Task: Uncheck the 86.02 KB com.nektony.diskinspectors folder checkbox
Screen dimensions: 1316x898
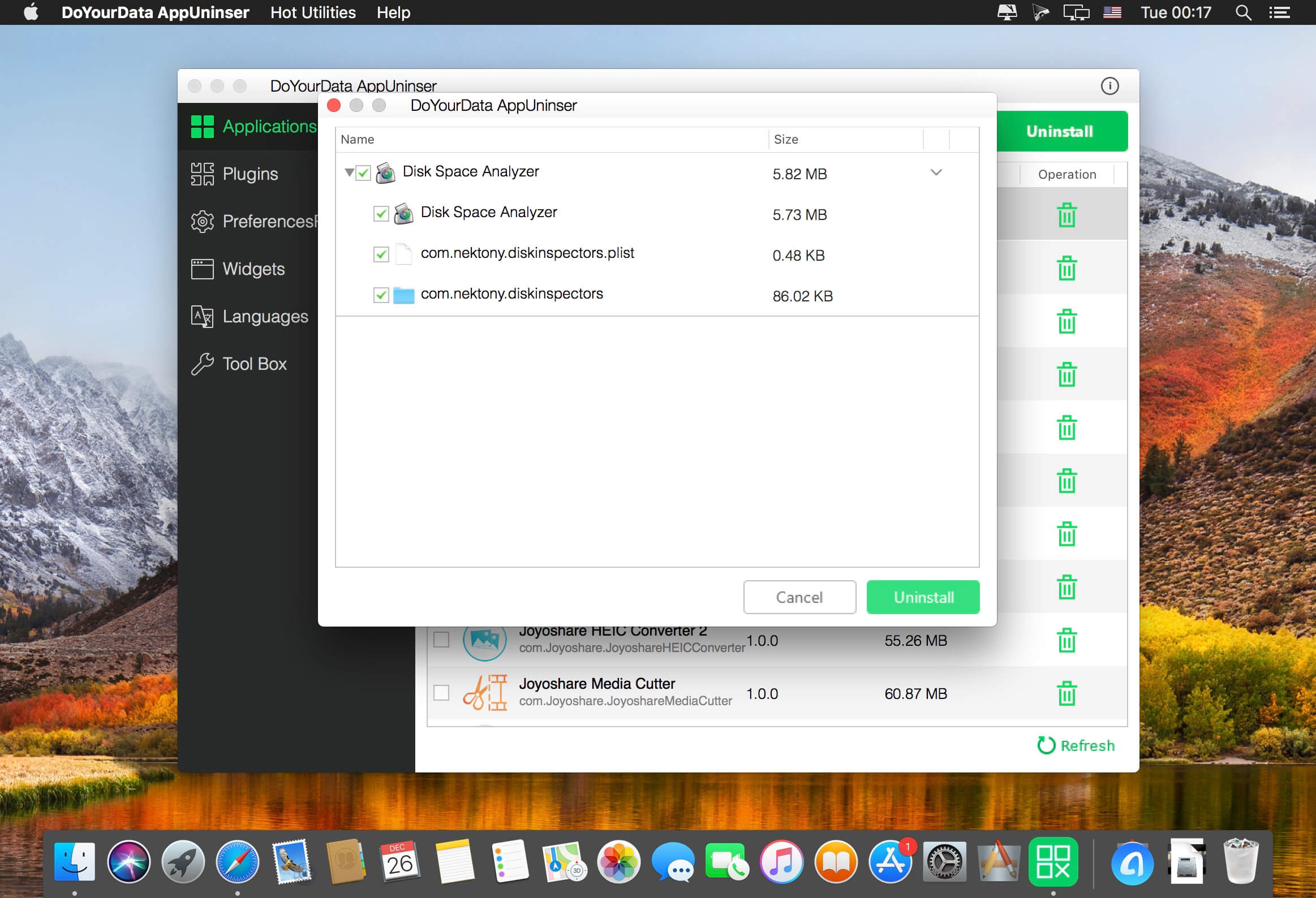Action: point(381,295)
